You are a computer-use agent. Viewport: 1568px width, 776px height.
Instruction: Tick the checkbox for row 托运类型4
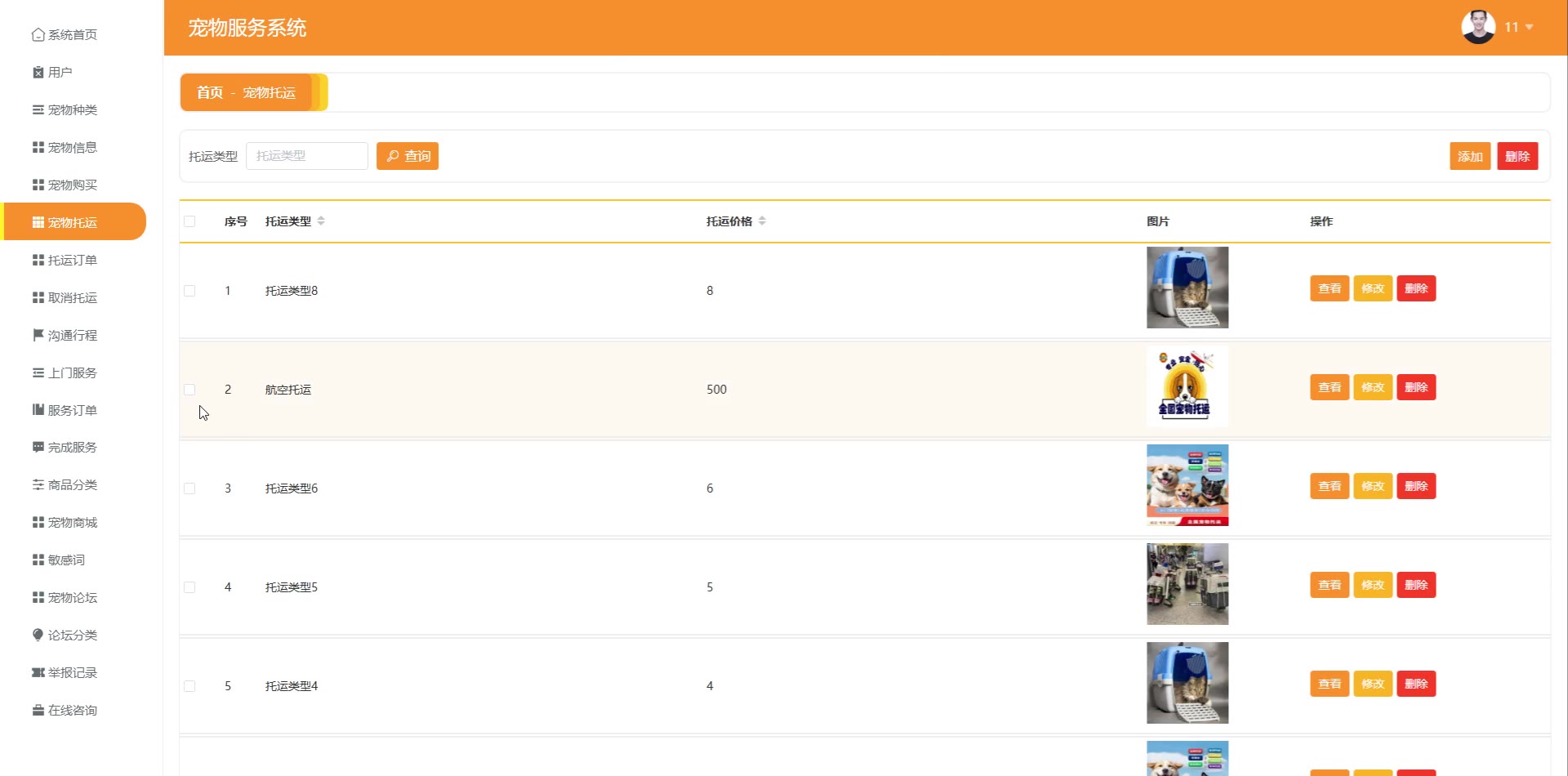coord(189,686)
